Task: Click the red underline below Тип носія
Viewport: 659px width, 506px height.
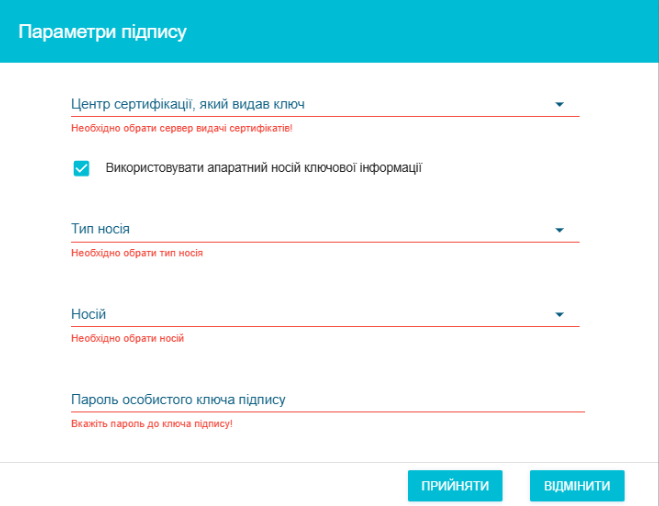Action: [x=325, y=242]
